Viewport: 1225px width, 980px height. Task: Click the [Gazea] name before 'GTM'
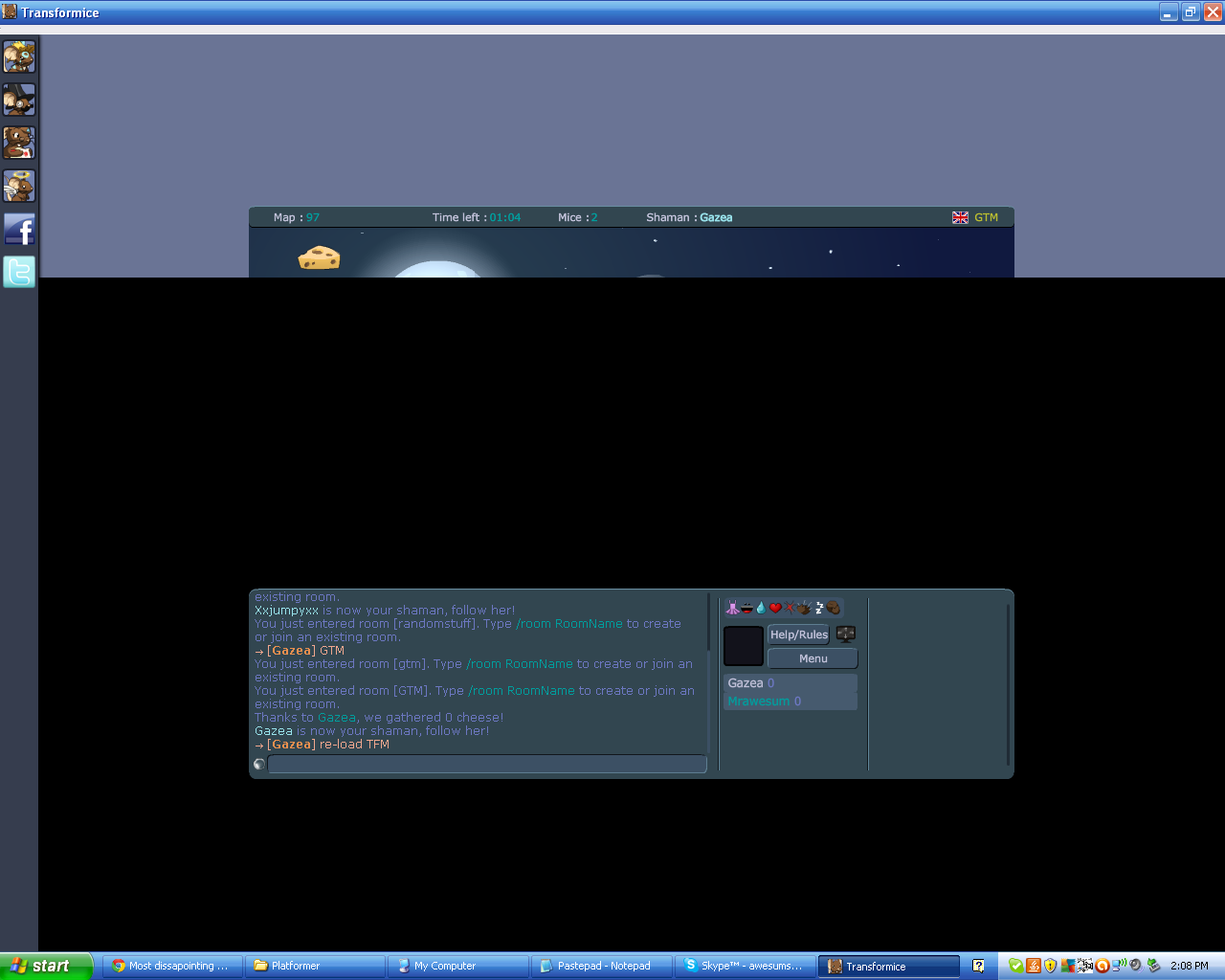291,651
